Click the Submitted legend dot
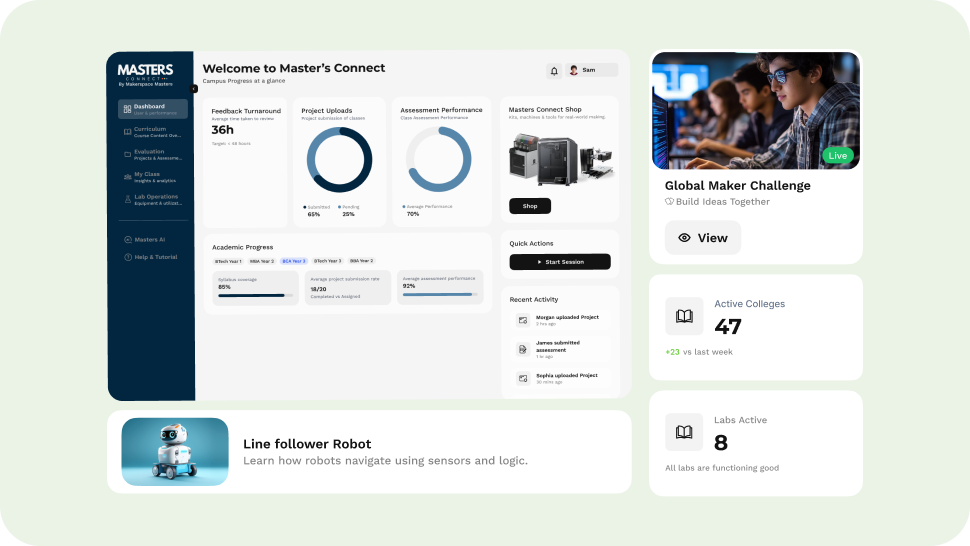The height and width of the screenshot is (546, 970). 304,207
